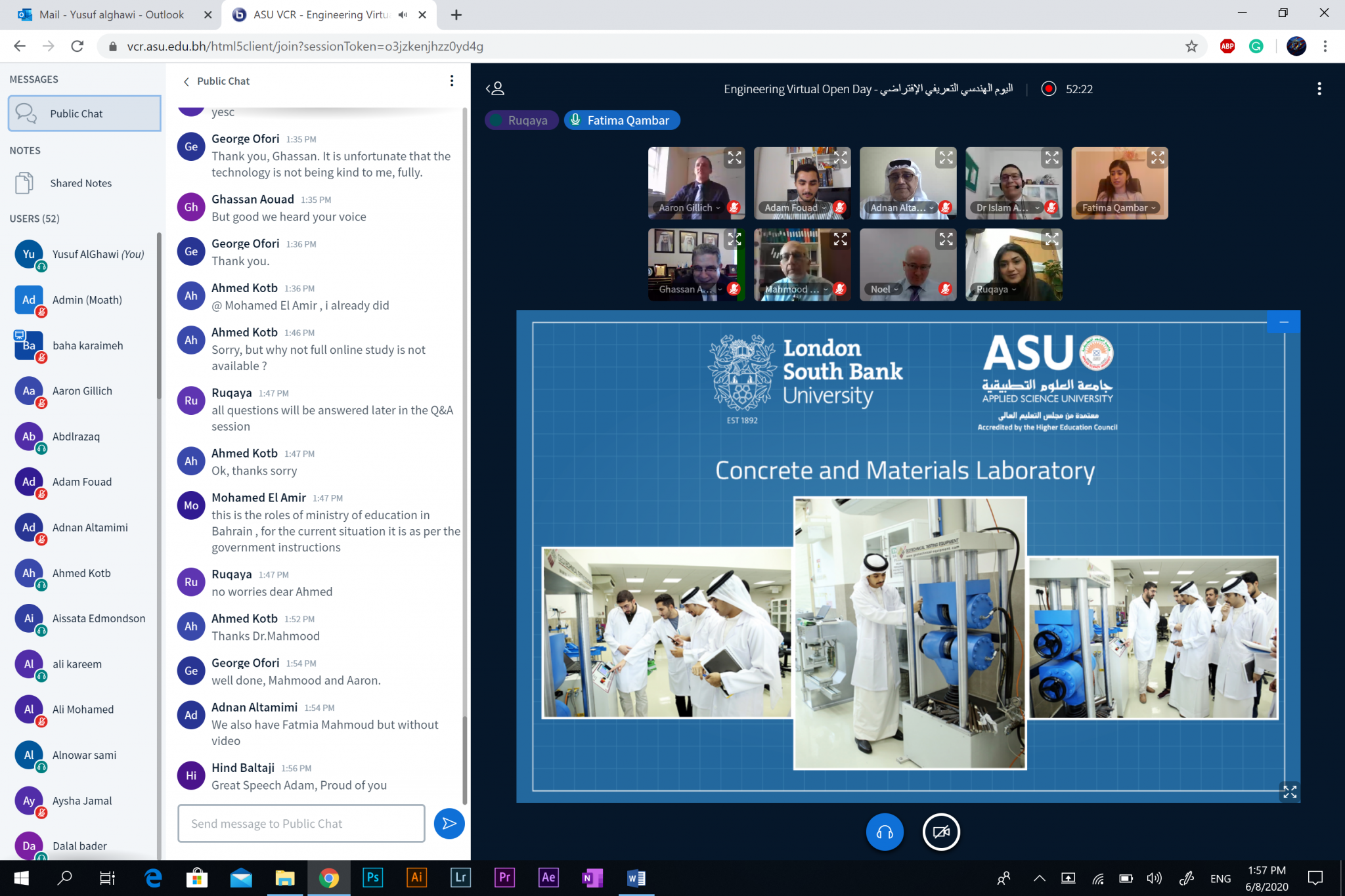Image resolution: width=1345 pixels, height=896 pixels.
Task: Open Noel webcam name dropdown
Action: tap(885, 289)
